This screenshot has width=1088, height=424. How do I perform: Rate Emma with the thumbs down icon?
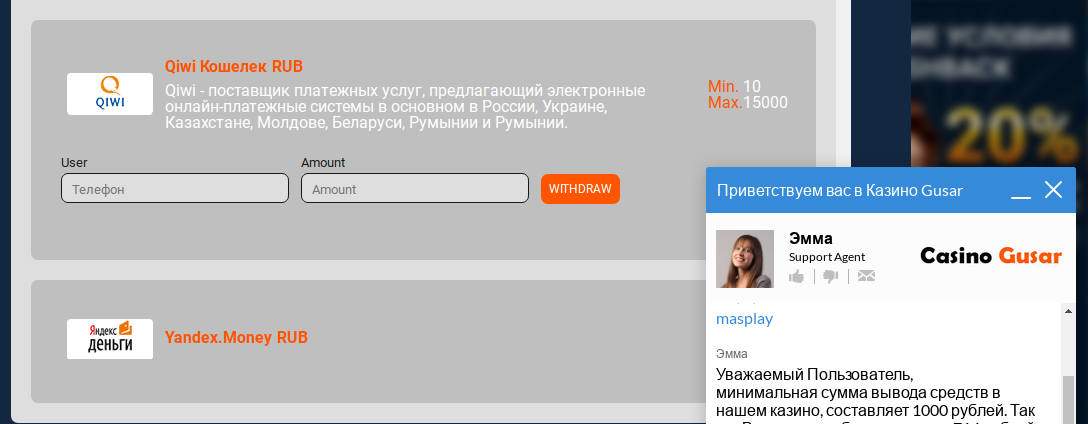tap(831, 276)
